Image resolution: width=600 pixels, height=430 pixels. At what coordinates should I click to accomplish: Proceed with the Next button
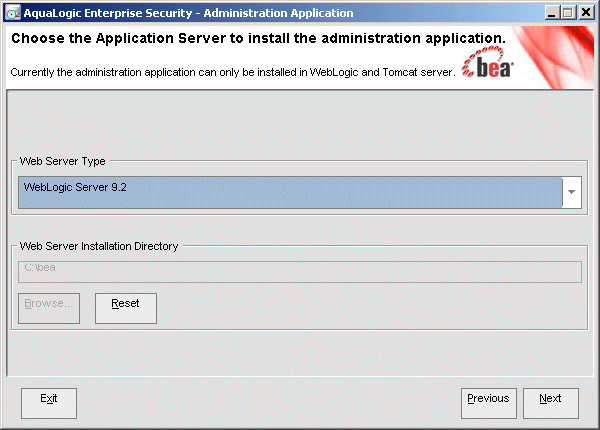pos(551,403)
